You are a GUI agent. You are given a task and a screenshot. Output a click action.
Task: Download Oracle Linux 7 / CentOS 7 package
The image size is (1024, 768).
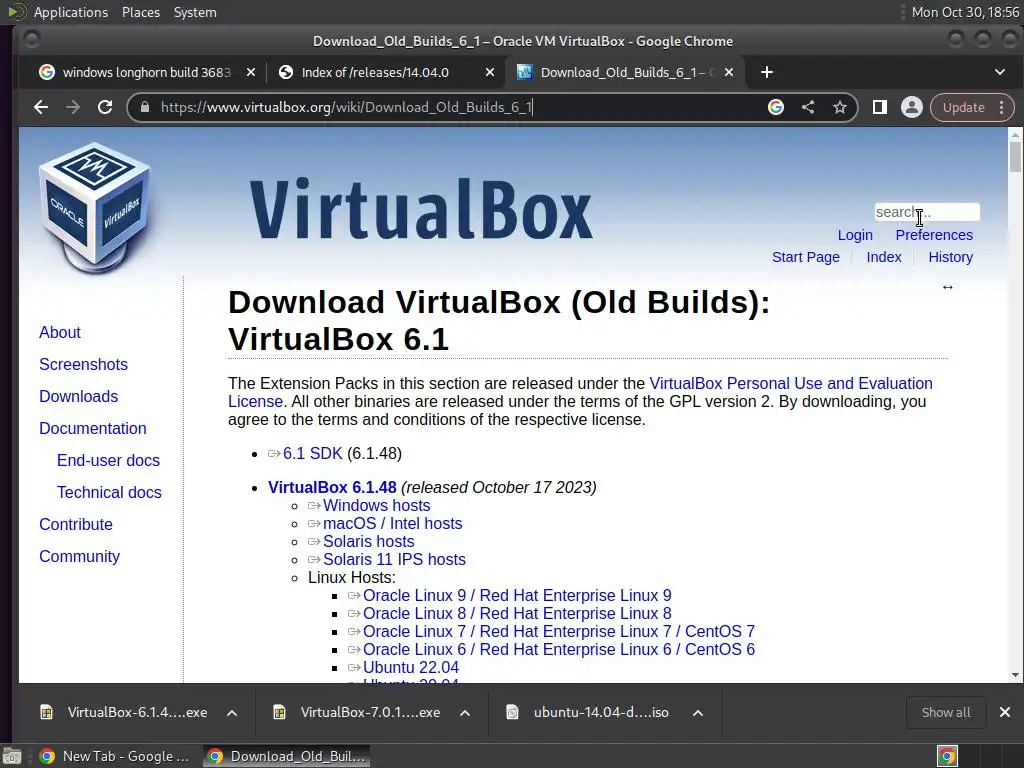tap(558, 632)
